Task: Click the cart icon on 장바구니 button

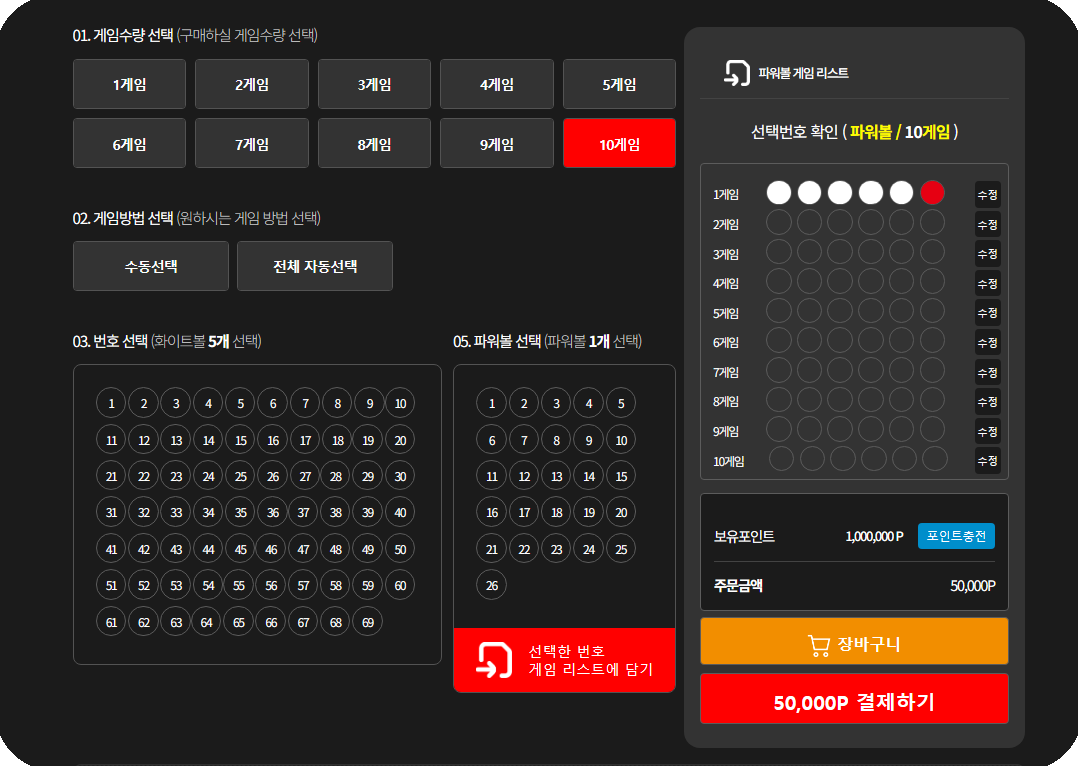Action: click(x=819, y=645)
